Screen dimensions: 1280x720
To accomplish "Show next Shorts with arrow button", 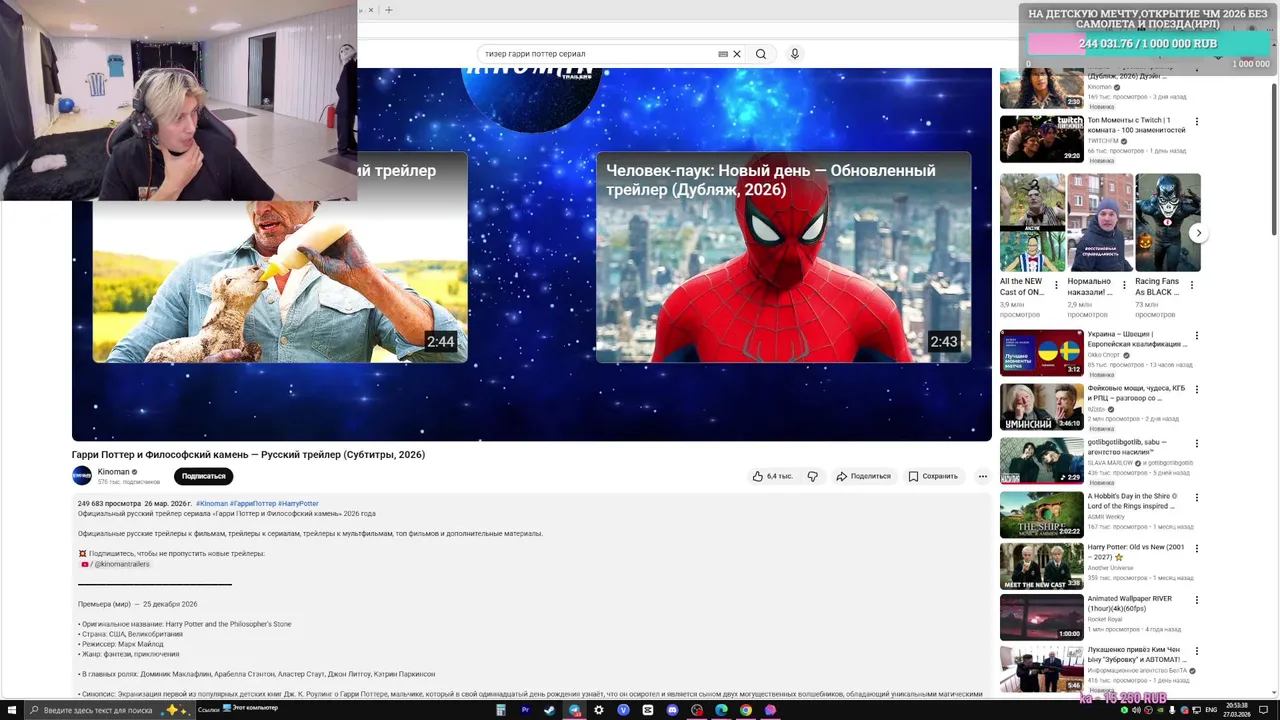I will (1198, 233).
